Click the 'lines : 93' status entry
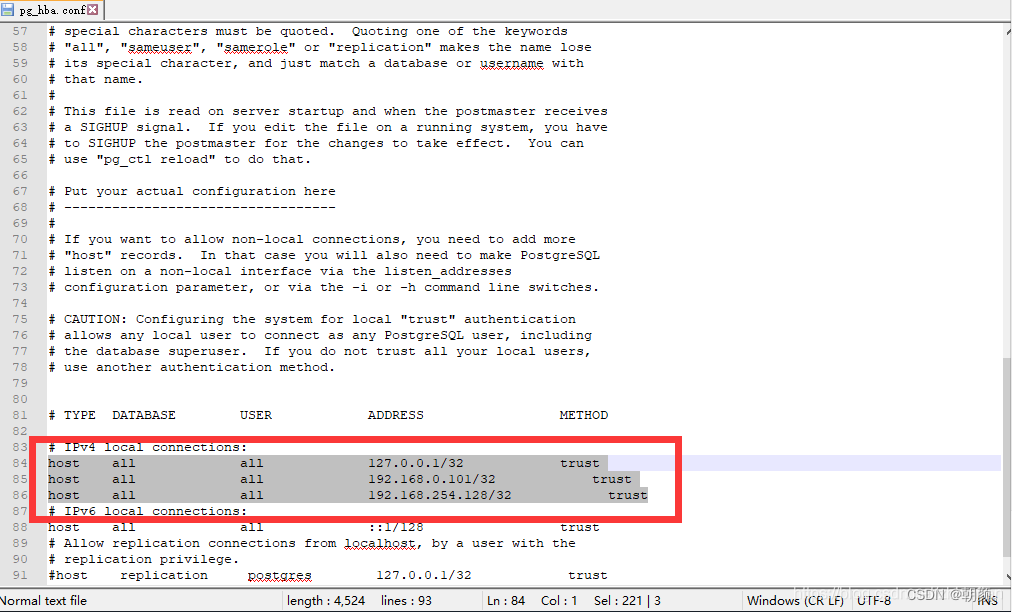This screenshot has width=1012, height=612. [x=406, y=601]
